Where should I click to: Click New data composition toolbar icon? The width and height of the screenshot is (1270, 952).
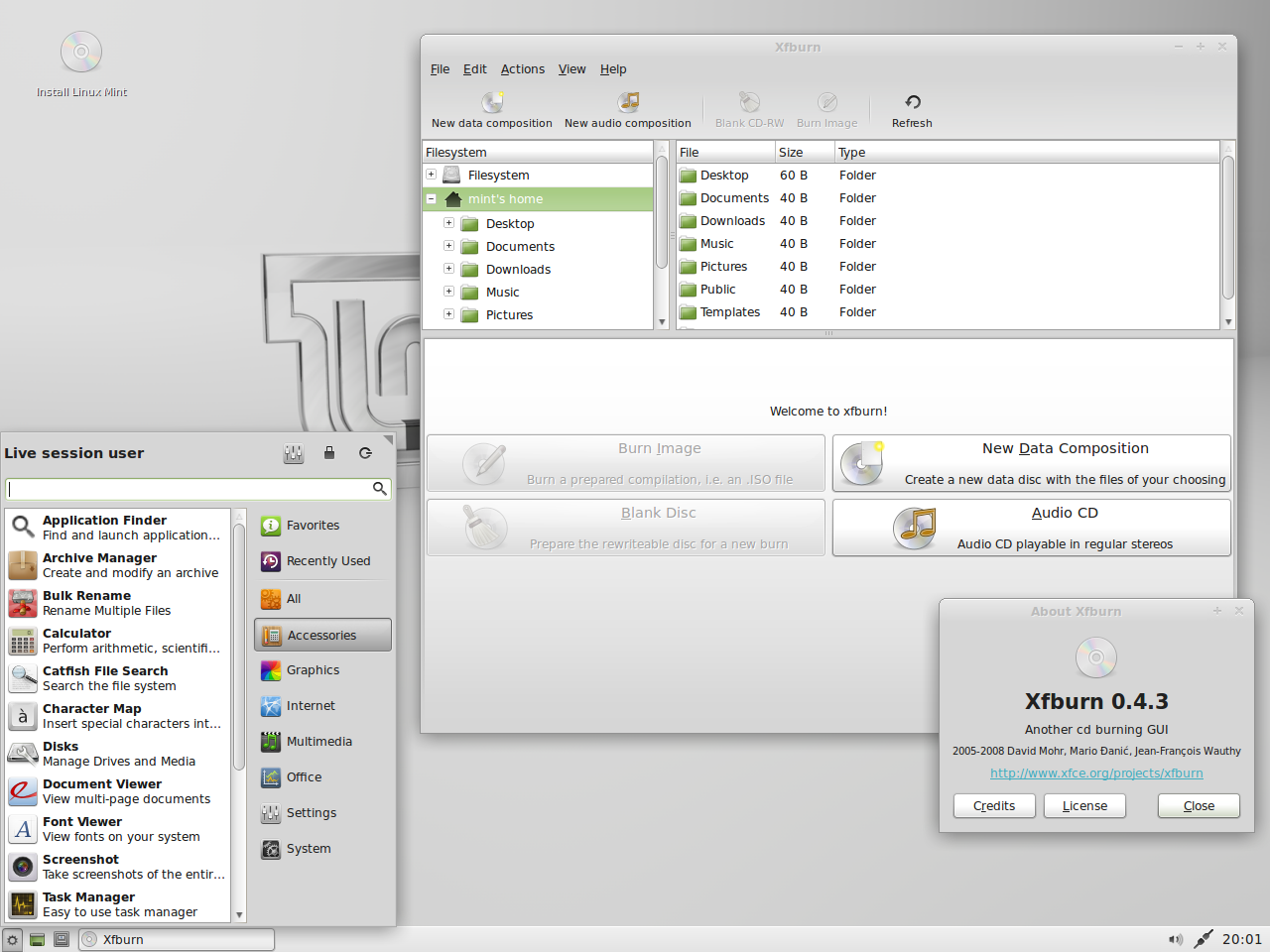492,102
